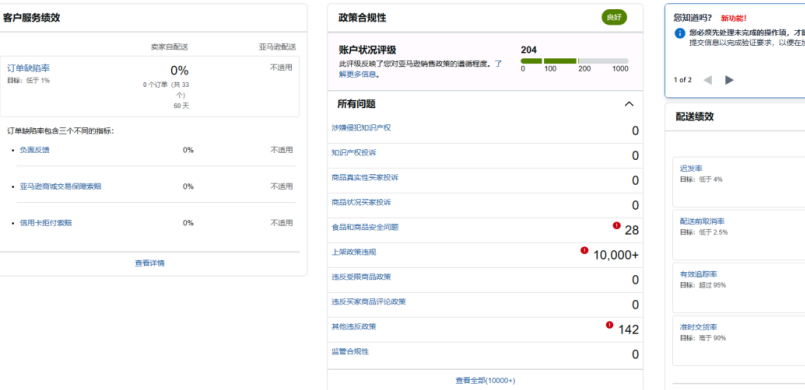The height and width of the screenshot is (390, 805).
Task: Click the 目标:低于 2.5% text
Action: coord(704,232)
